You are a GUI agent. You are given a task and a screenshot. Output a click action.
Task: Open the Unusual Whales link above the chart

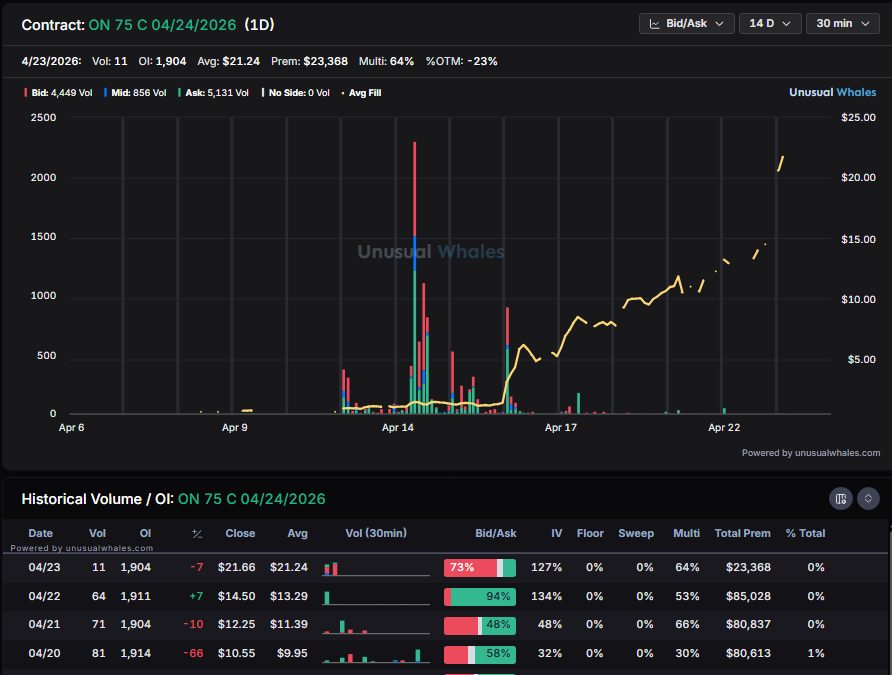pyautogui.click(x=832, y=91)
